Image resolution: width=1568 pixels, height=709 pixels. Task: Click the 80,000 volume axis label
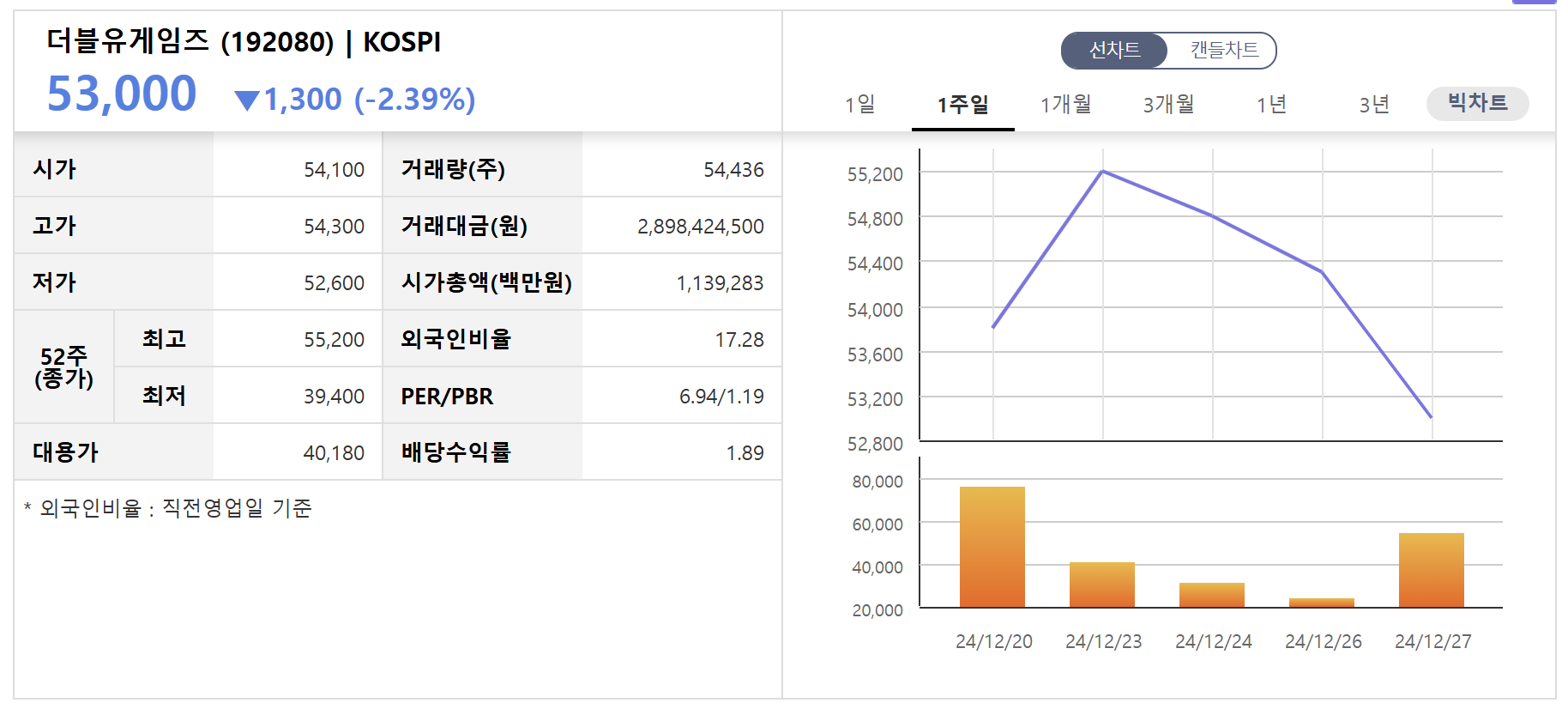pos(877,482)
